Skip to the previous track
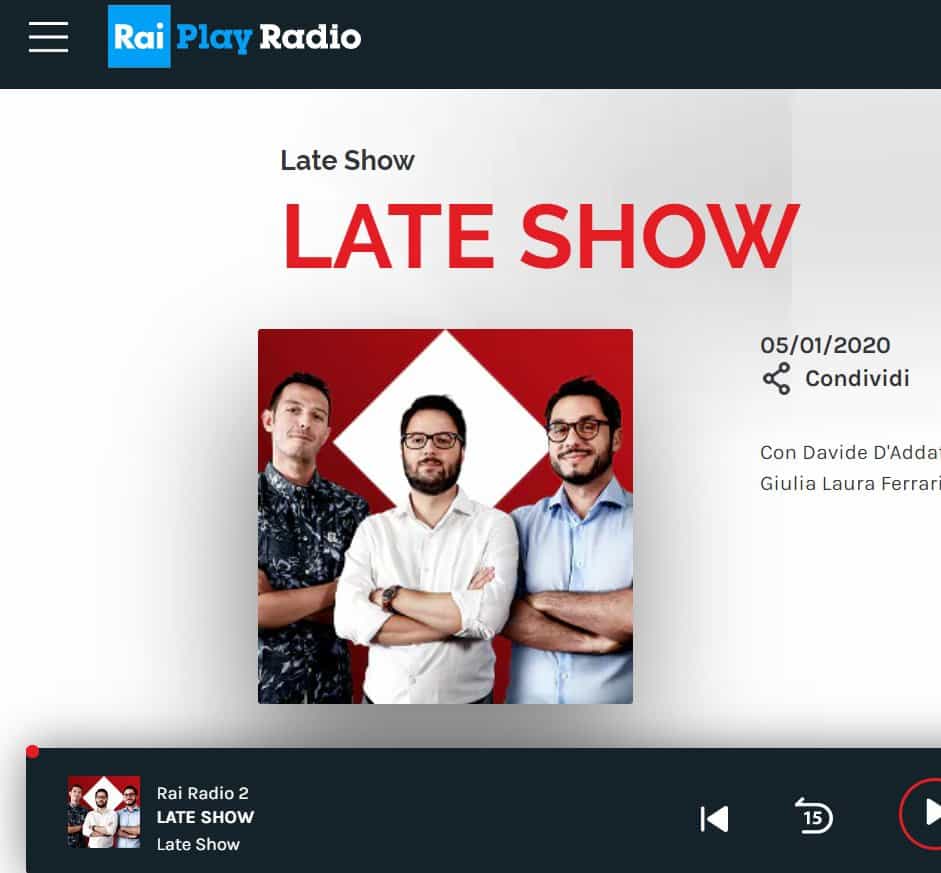 point(714,819)
